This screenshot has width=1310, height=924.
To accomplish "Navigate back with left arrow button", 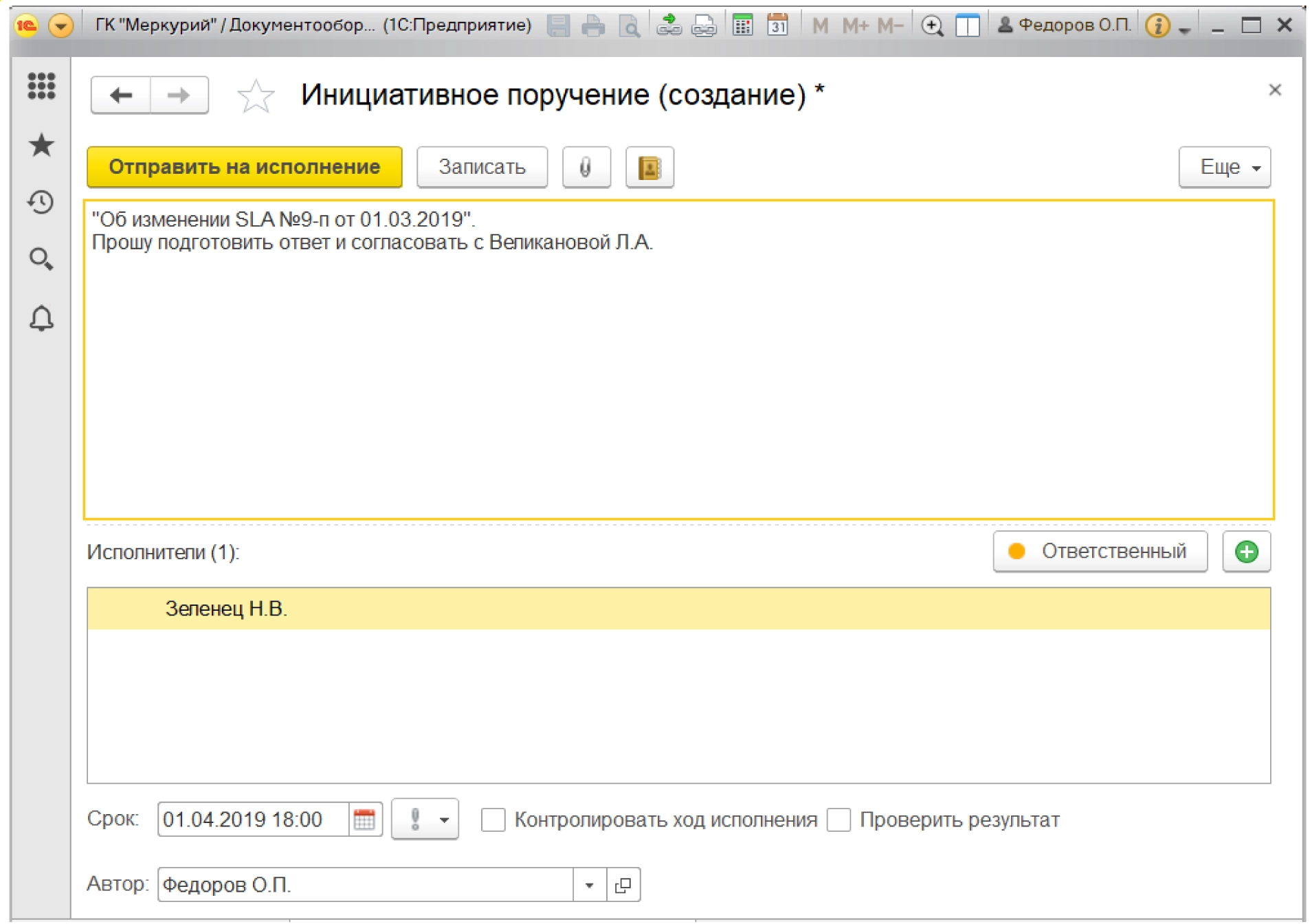I will coord(121,95).
